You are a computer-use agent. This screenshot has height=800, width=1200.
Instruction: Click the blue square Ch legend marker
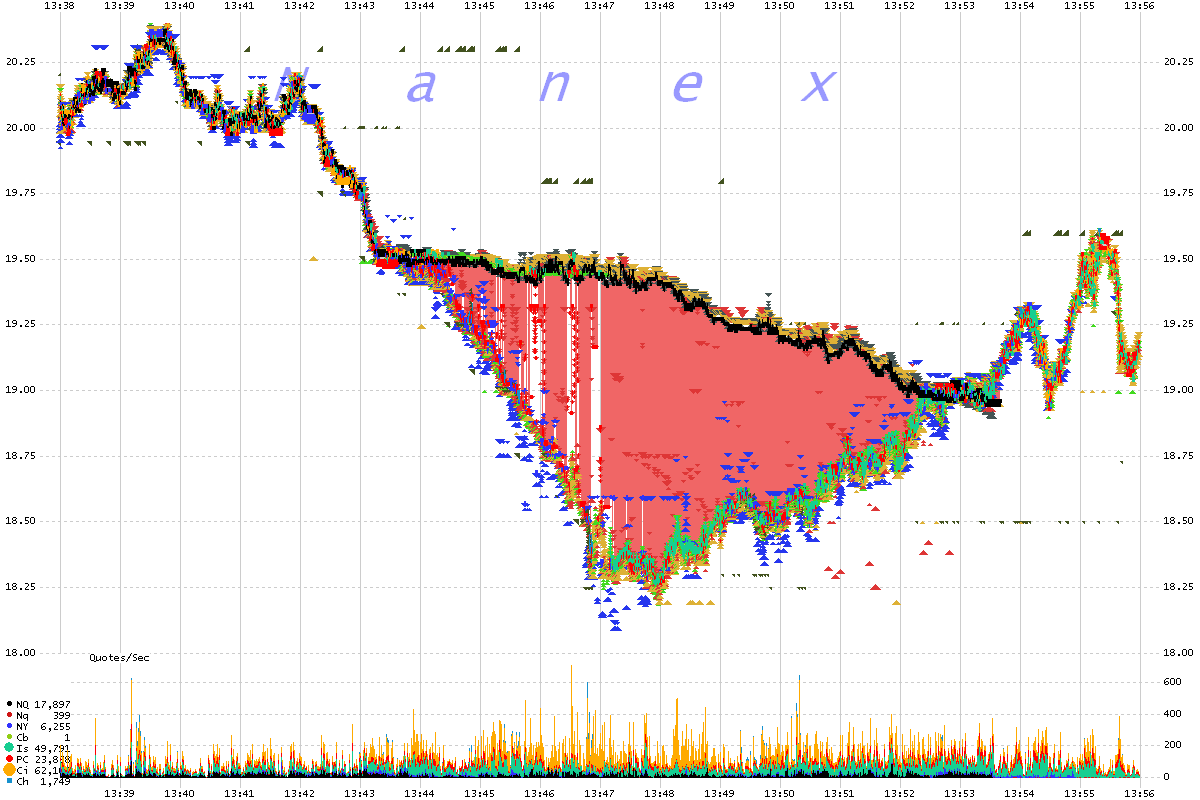[9, 781]
